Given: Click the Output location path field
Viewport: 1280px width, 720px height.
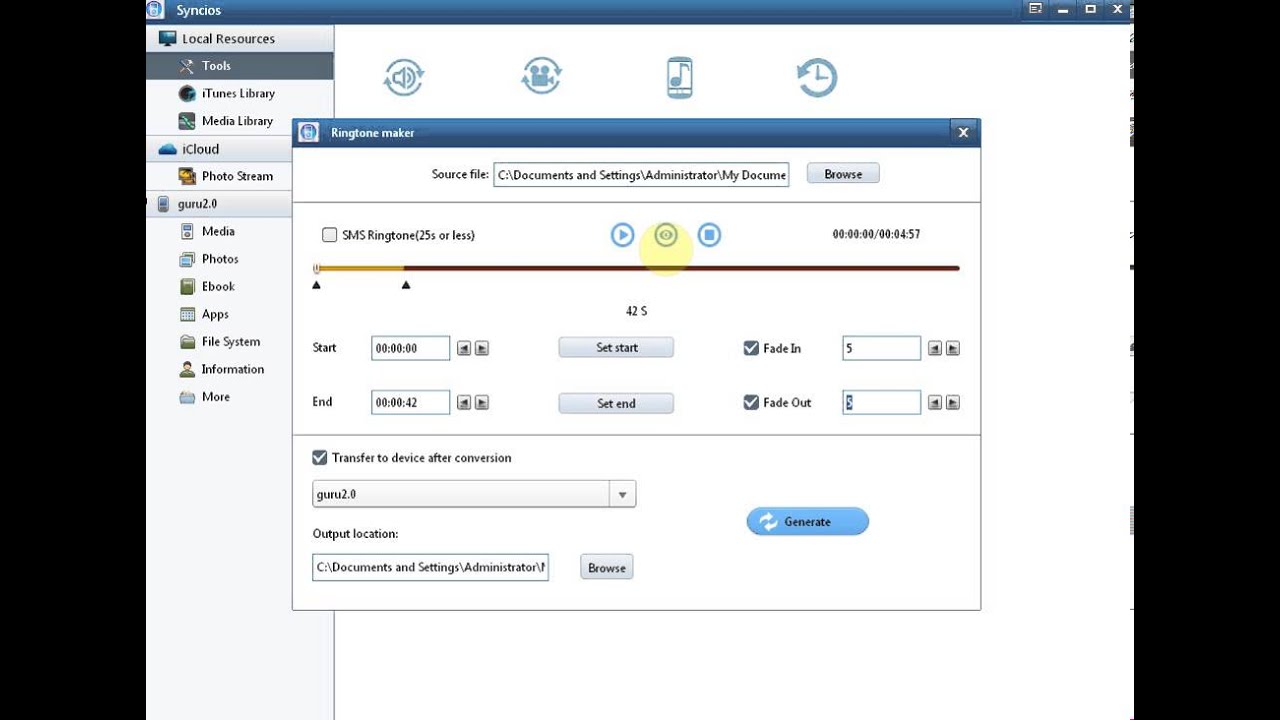Looking at the screenshot, I should coord(430,567).
